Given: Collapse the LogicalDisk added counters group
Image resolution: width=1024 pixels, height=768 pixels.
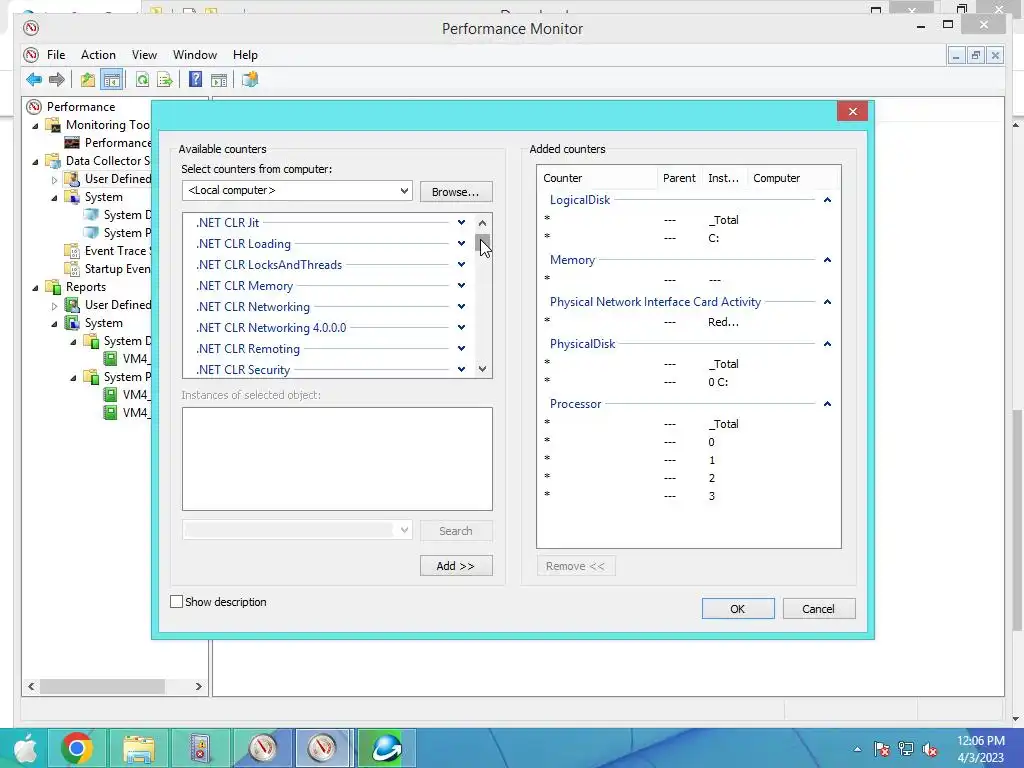Looking at the screenshot, I should coord(827,200).
